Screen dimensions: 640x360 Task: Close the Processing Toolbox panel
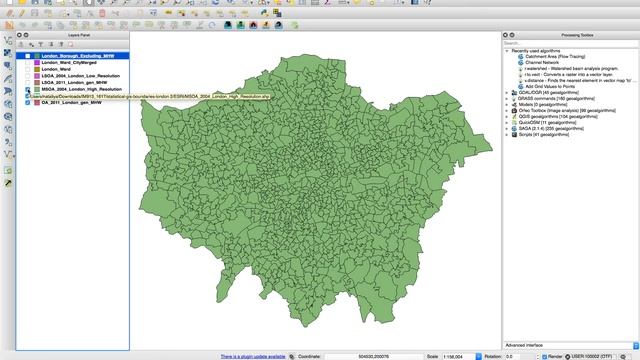[505, 35]
